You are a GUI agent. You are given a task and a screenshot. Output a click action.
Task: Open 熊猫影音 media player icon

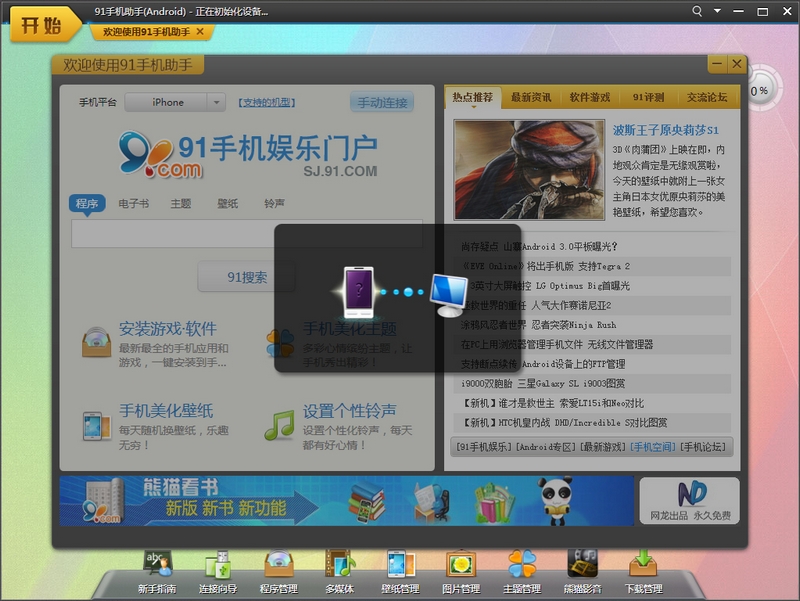pos(582,571)
